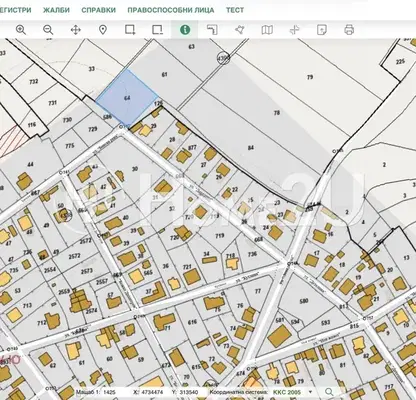Image resolution: width=416 pixels, height=400 pixels.
Task: Click parcel number 2557 on map
Action: (x=102, y=282)
